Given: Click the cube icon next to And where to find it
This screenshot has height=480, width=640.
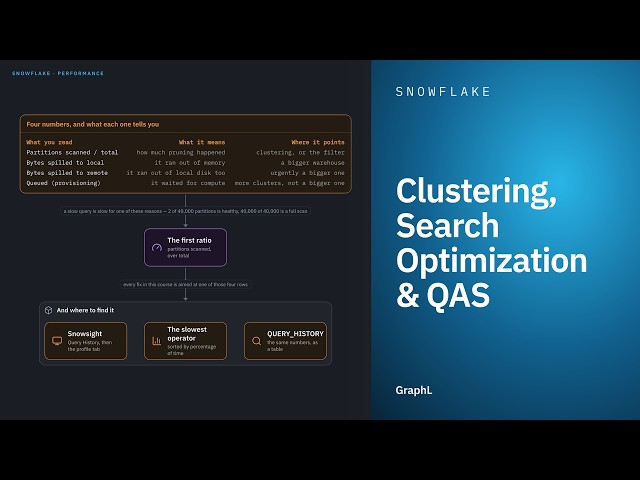Looking at the screenshot, I should click(x=49, y=310).
